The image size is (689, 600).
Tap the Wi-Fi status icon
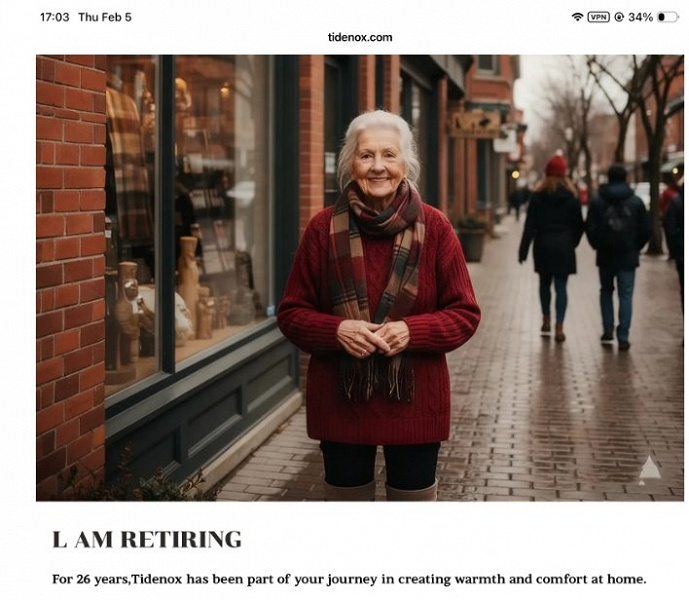[x=577, y=17]
